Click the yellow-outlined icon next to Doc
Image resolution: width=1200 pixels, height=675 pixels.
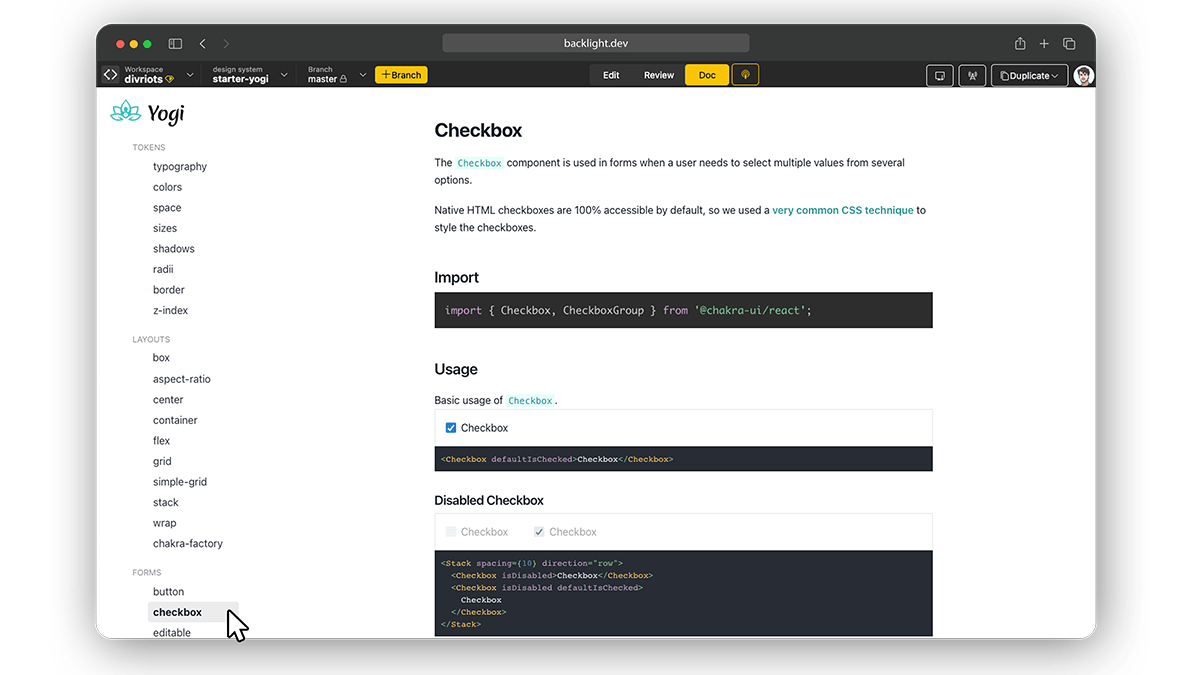click(745, 75)
